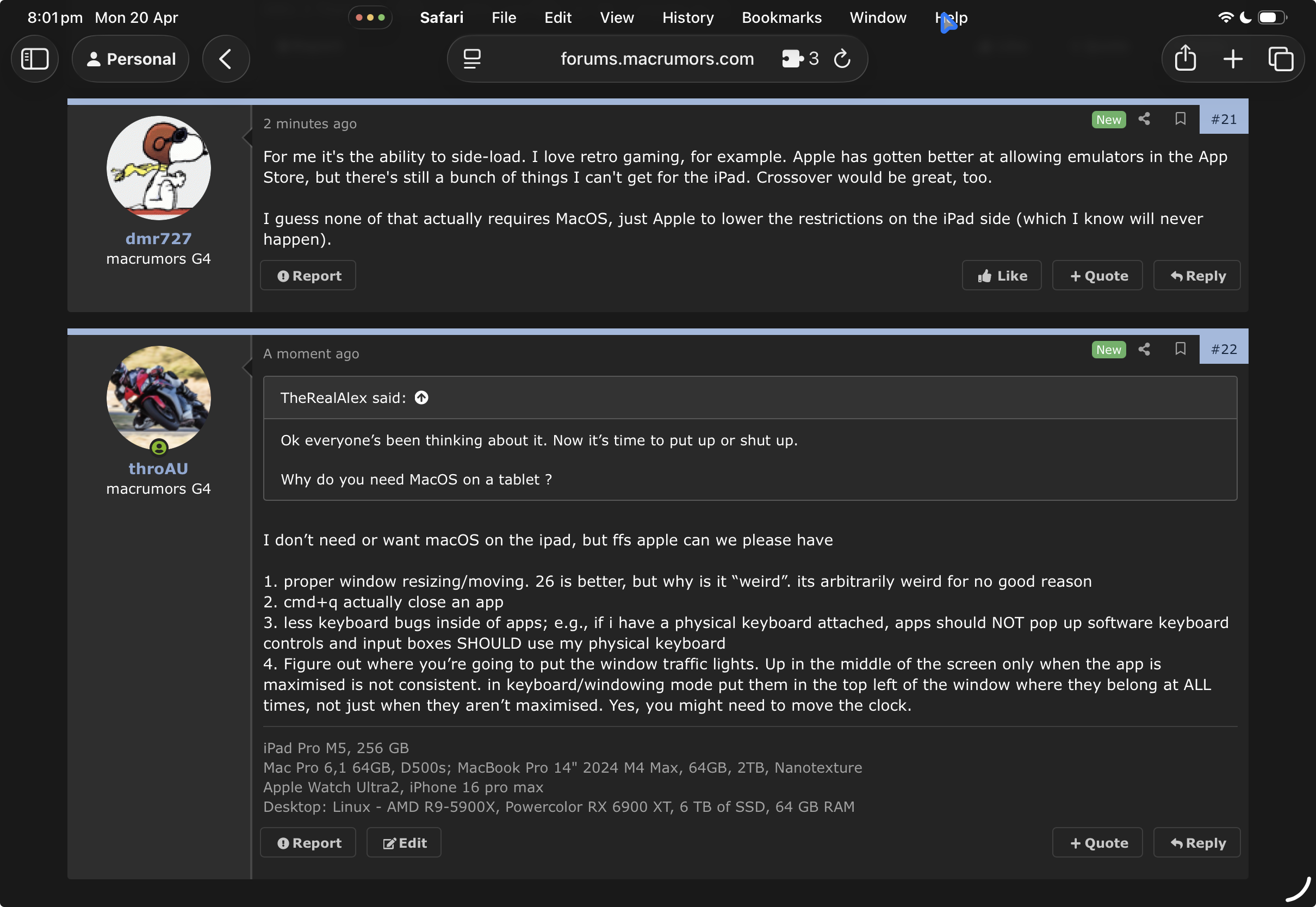
Task: Open the Share sheet
Action: (1185, 59)
